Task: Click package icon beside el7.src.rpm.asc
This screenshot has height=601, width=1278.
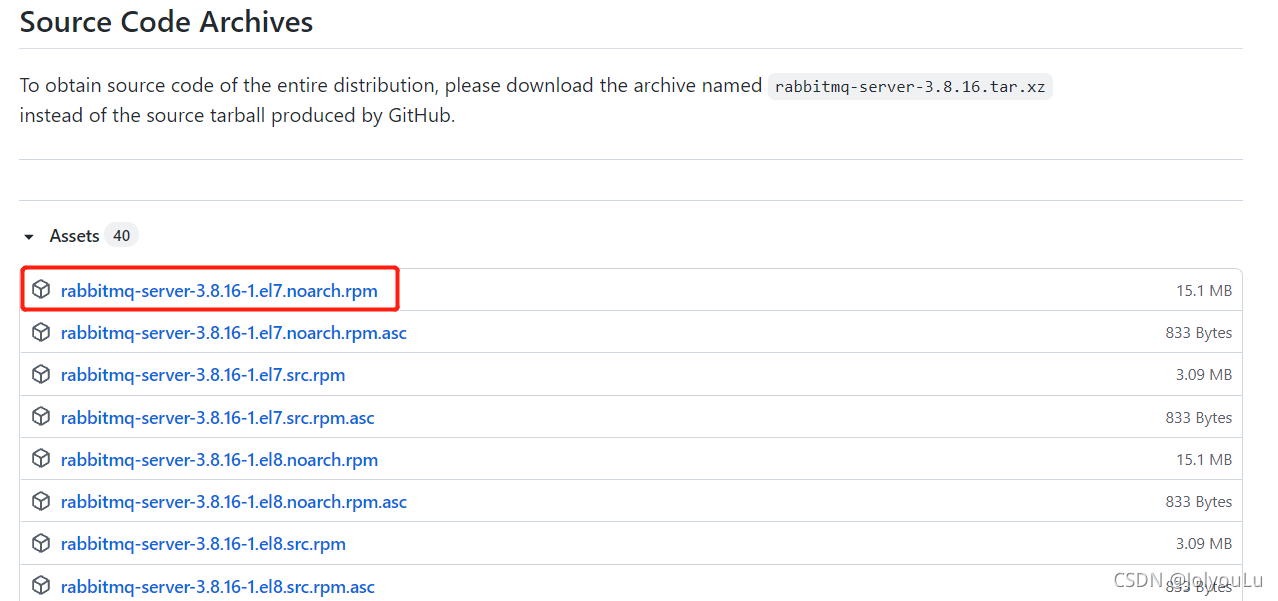Action: coord(41,417)
